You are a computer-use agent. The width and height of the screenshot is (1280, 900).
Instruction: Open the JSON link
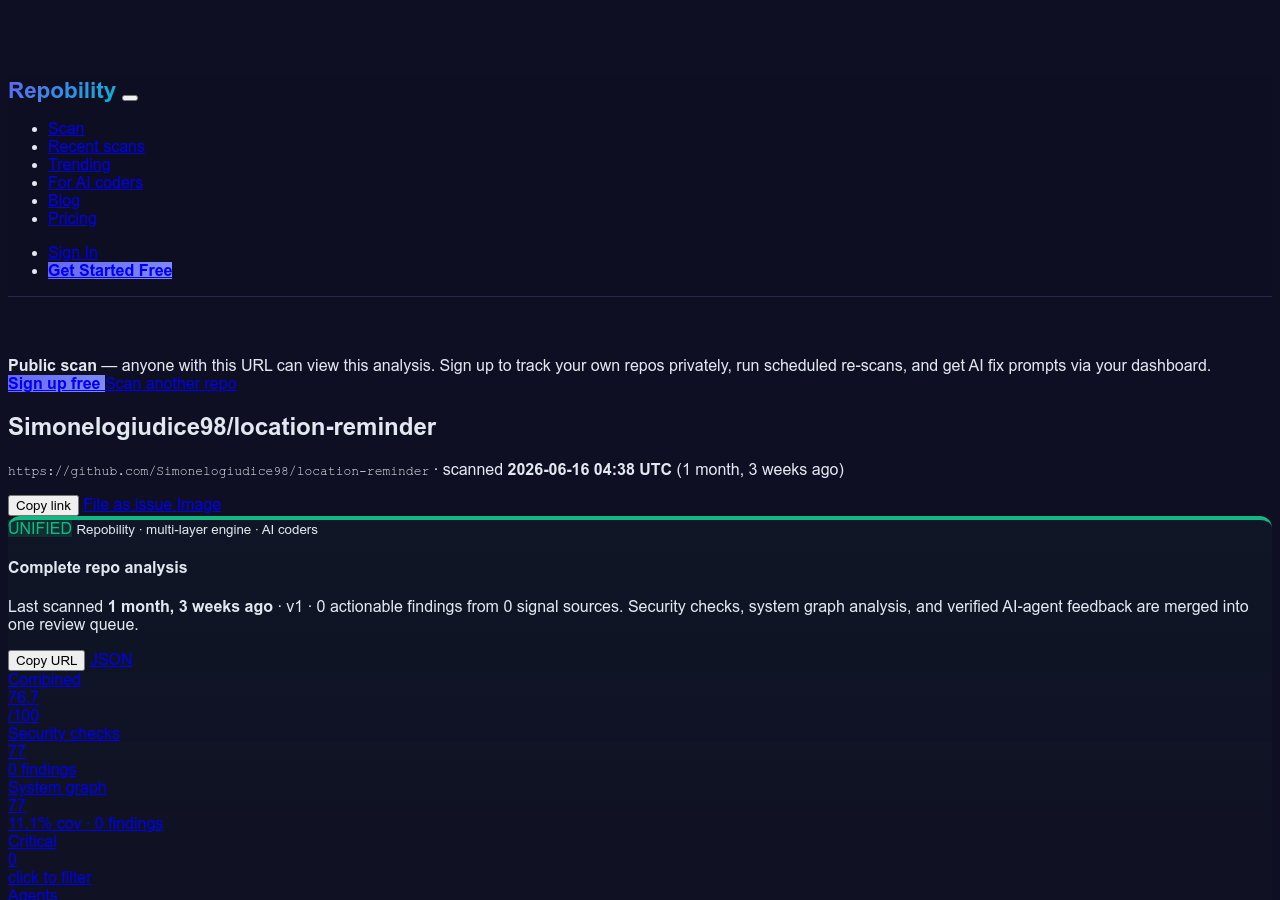111,659
